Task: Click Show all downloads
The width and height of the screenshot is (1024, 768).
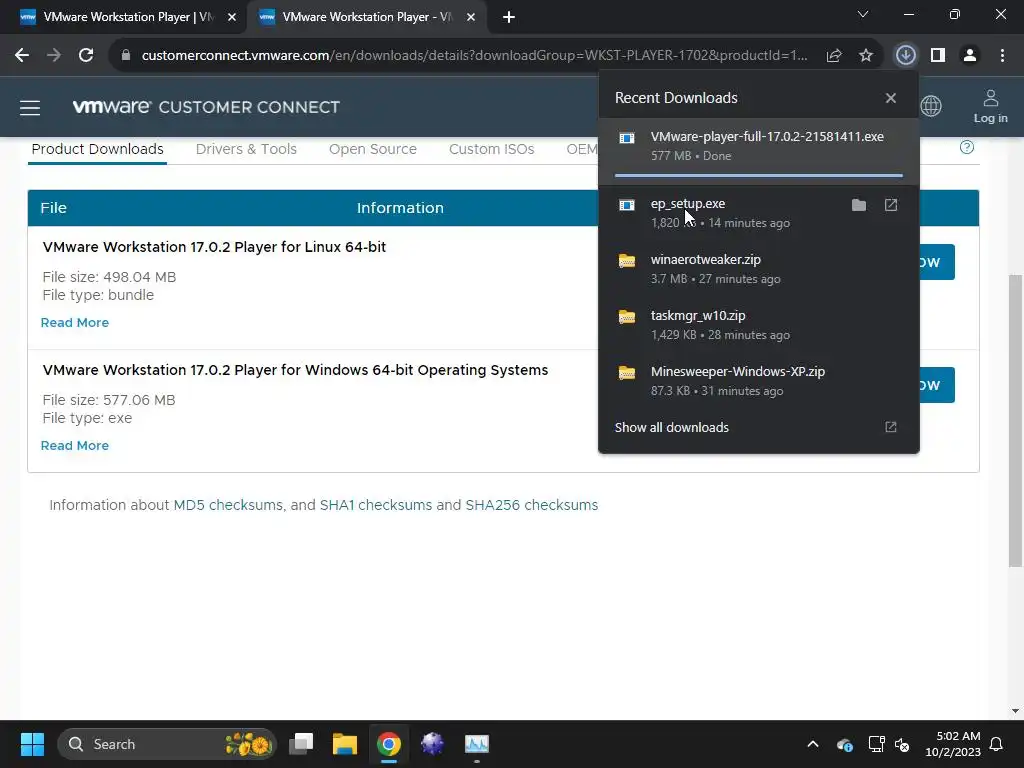Action: tap(758, 427)
